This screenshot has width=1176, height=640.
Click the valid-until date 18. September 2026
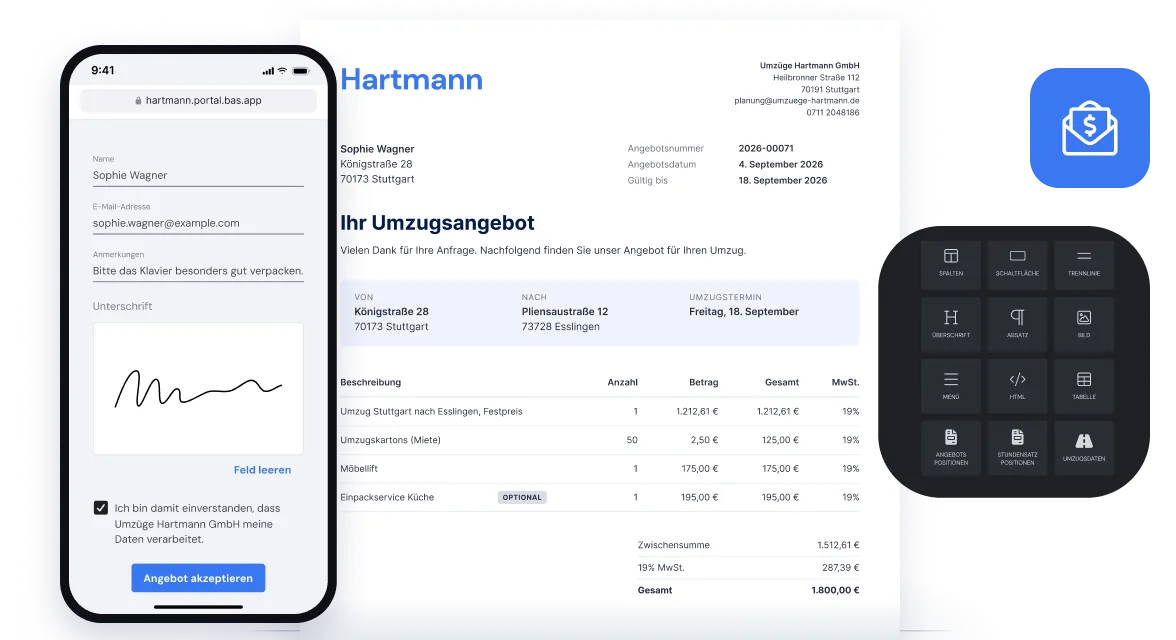point(783,181)
